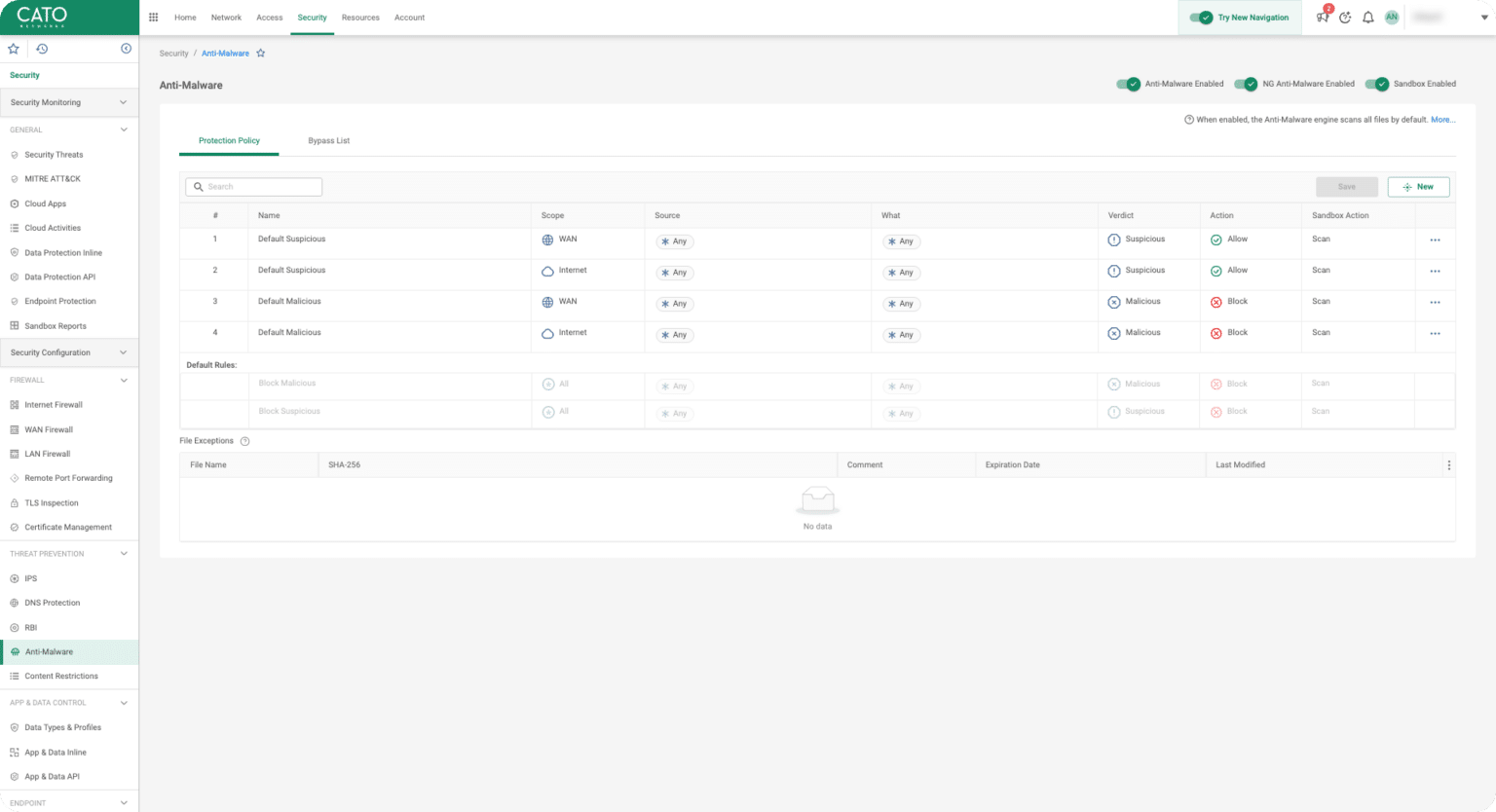Switch to the Bypass List tab
1496x812 pixels.
coord(328,140)
